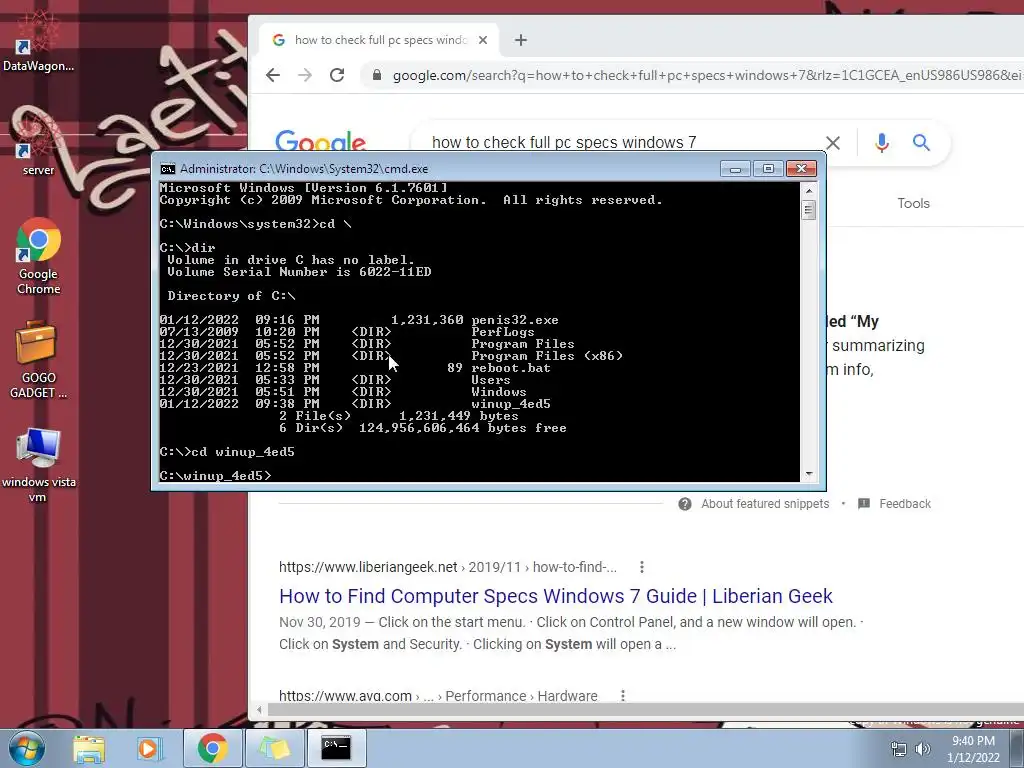
Task: Open 'How to Find Computer Specs Windows 7 Guide'
Action: 556,596
